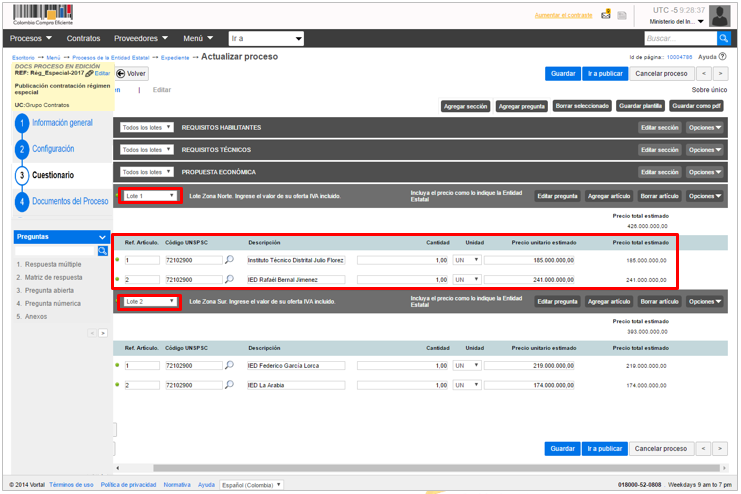
Task: Click the top Guardar button
Action: (563, 74)
